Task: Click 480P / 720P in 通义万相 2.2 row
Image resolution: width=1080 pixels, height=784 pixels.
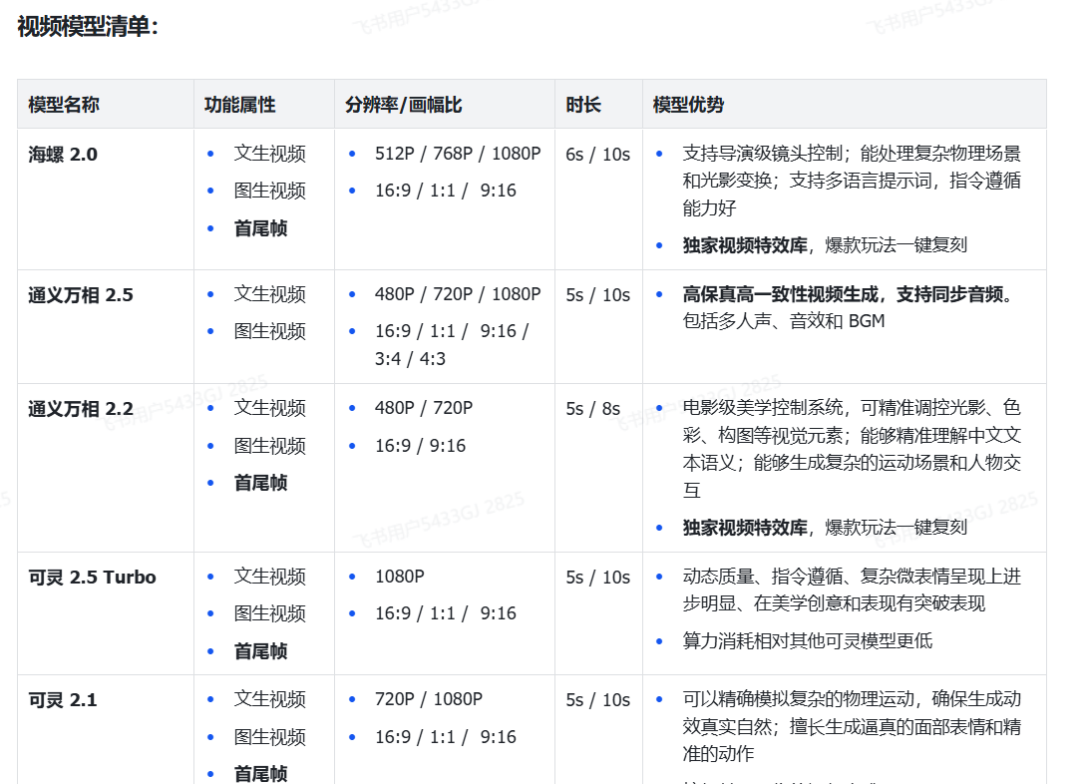Action: 423,408
